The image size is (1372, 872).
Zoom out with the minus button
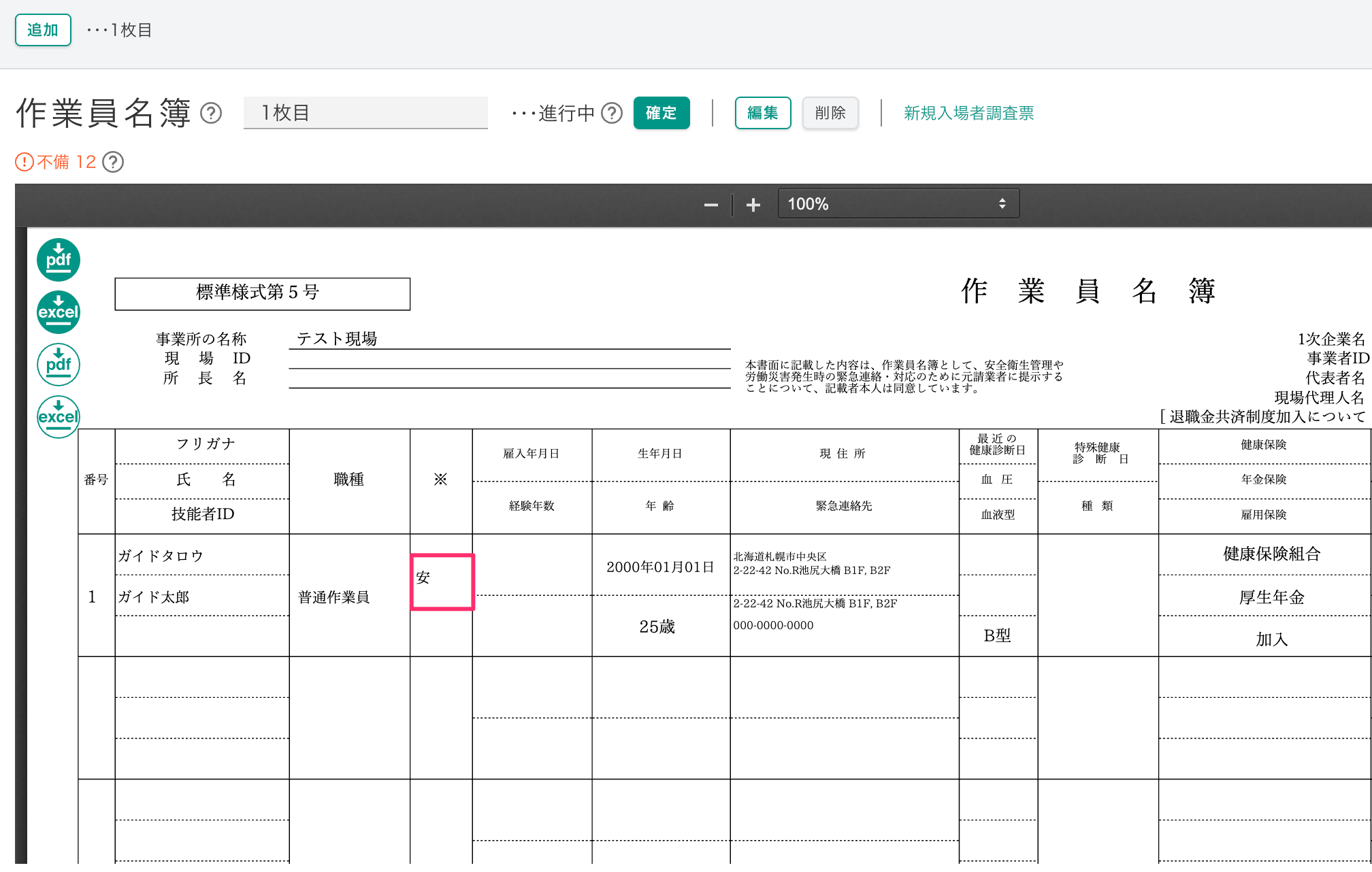(710, 205)
